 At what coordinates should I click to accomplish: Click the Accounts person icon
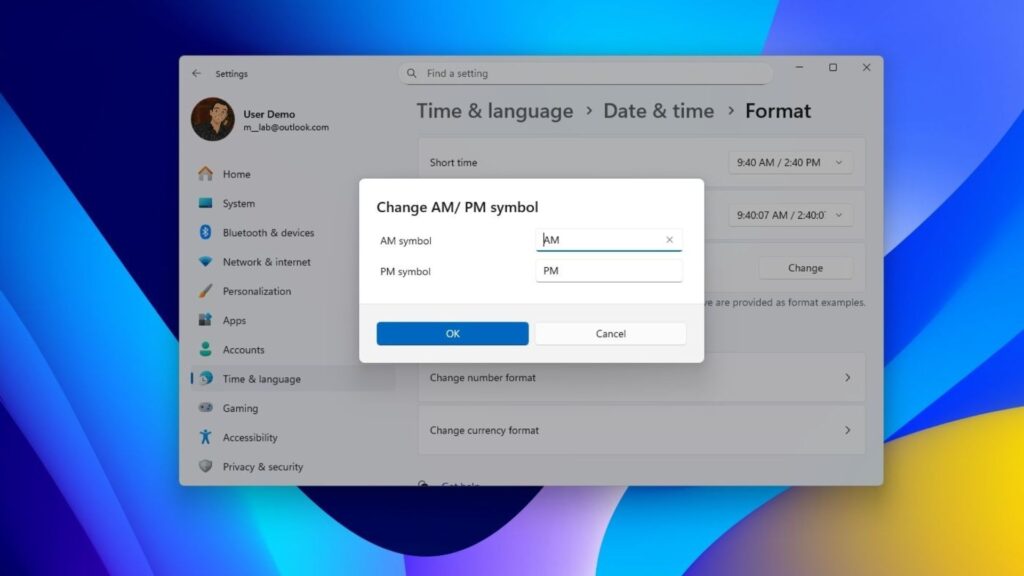click(206, 349)
